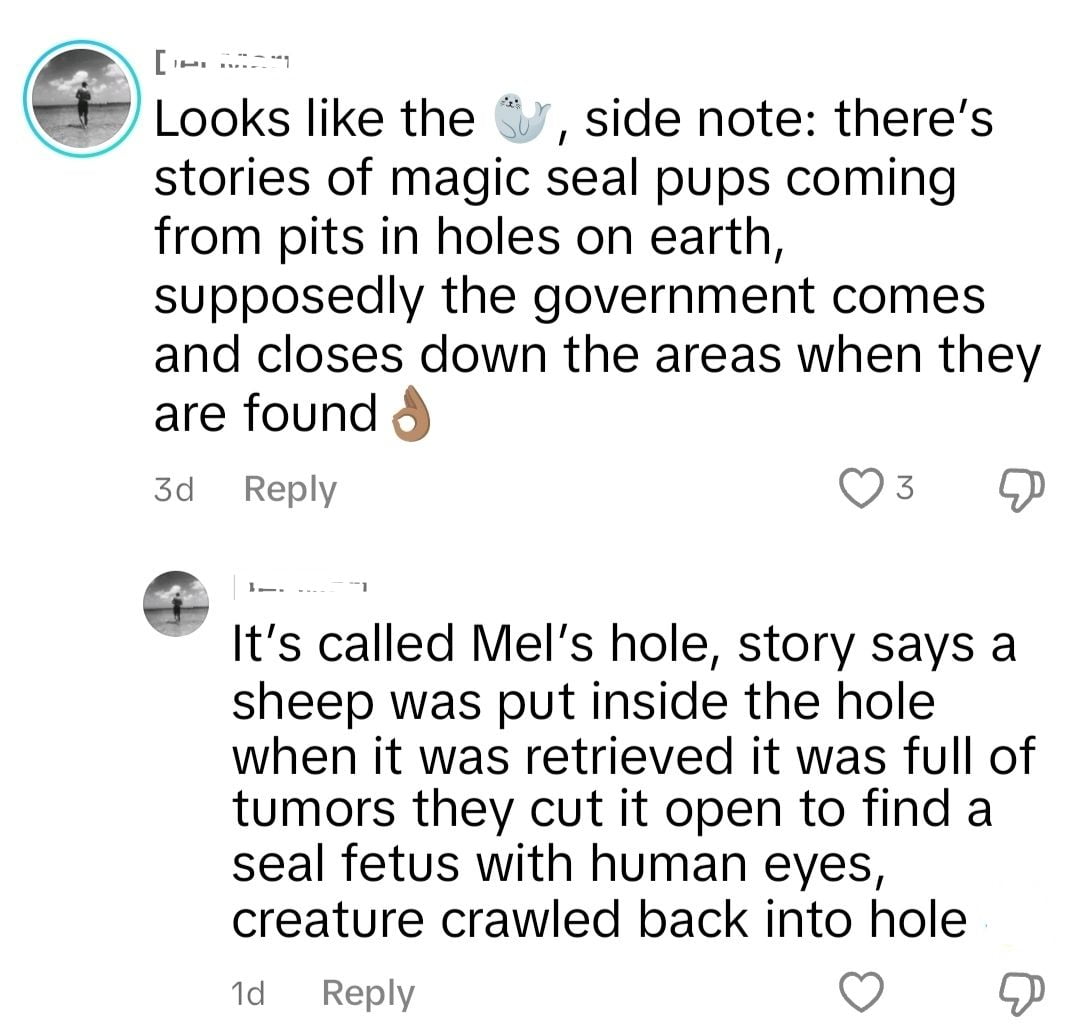Reply to the Mel's hole comment
Screen dimensions: 1080x1031
click(x=368, y=993)
